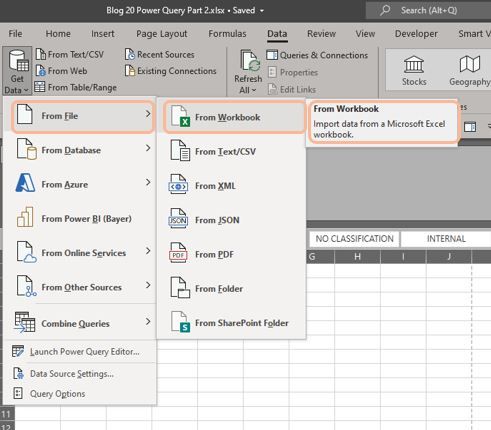Expand the From Other Sources submenu arrow
Screen dimensions: 491x430
(148, 285)
